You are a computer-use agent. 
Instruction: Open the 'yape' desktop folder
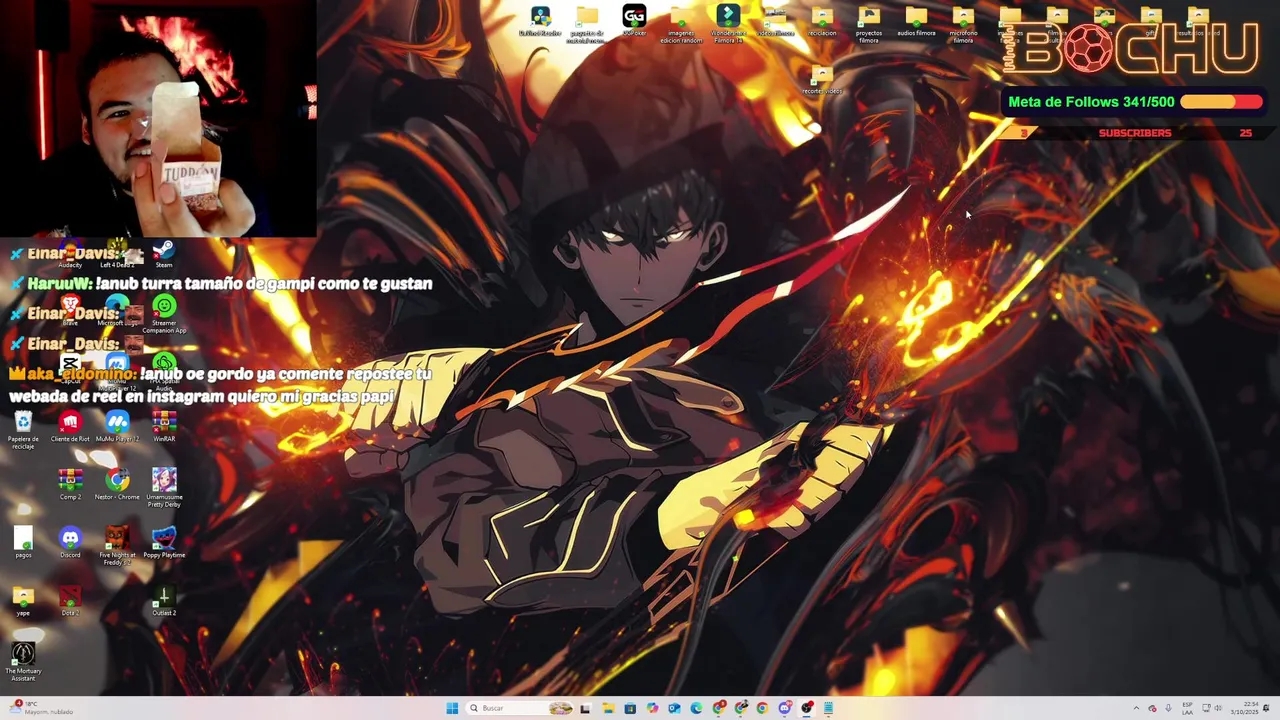coord(23,600)
